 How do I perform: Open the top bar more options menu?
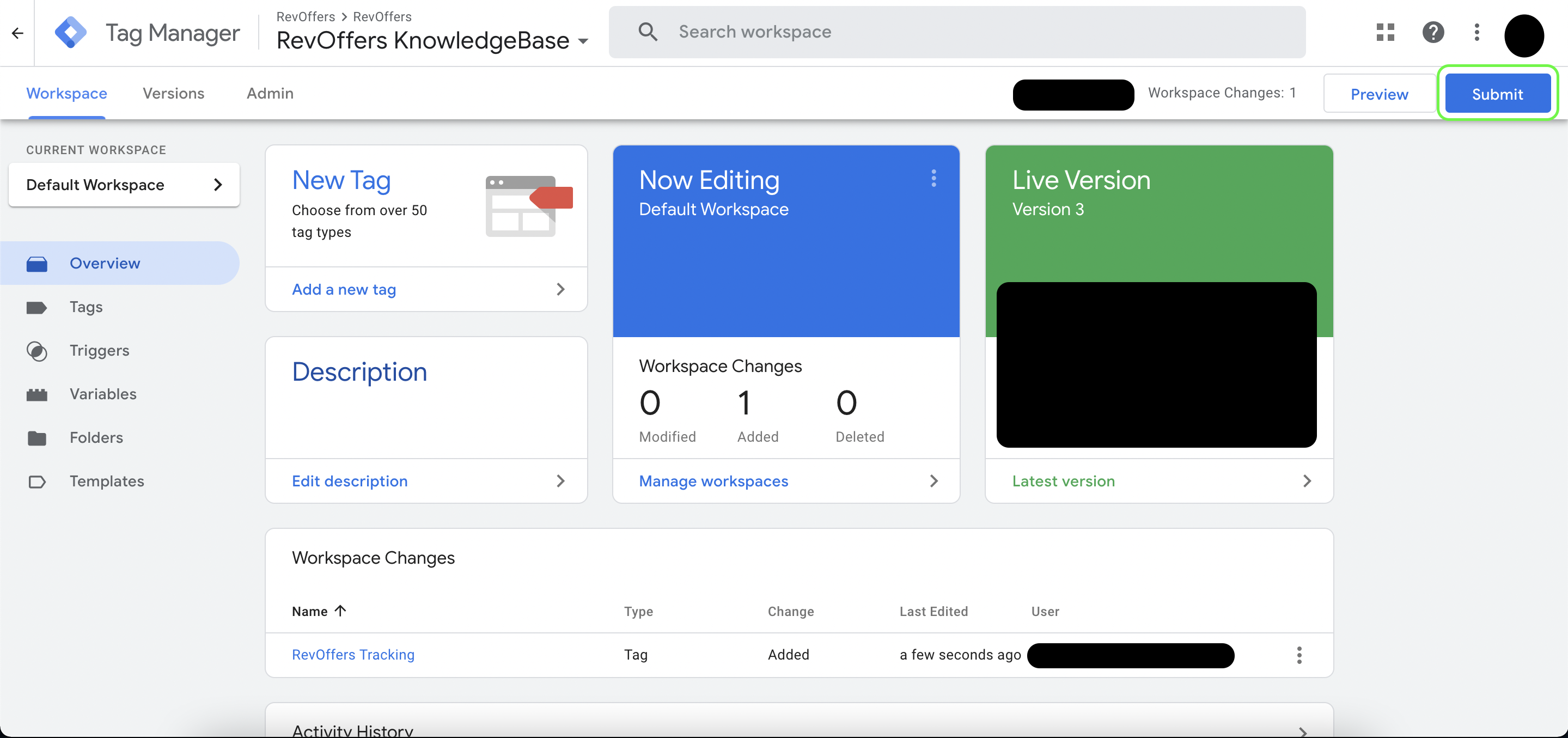(x=1476, y=32)
